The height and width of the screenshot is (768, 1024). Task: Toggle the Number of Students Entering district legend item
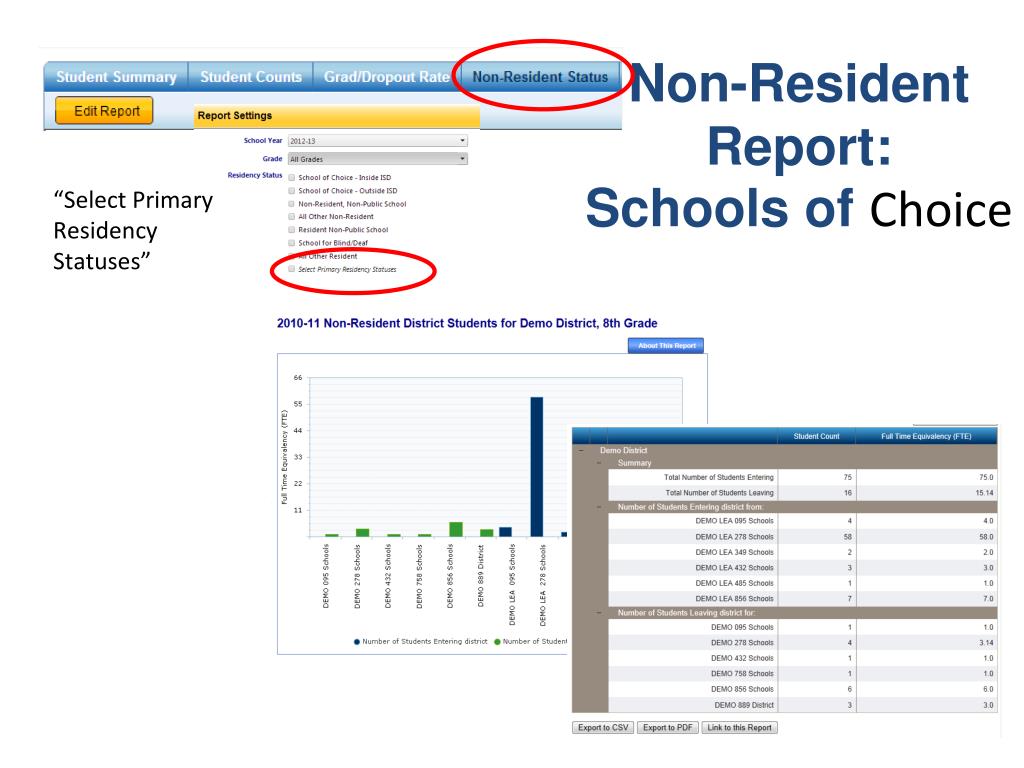[421, 642]
